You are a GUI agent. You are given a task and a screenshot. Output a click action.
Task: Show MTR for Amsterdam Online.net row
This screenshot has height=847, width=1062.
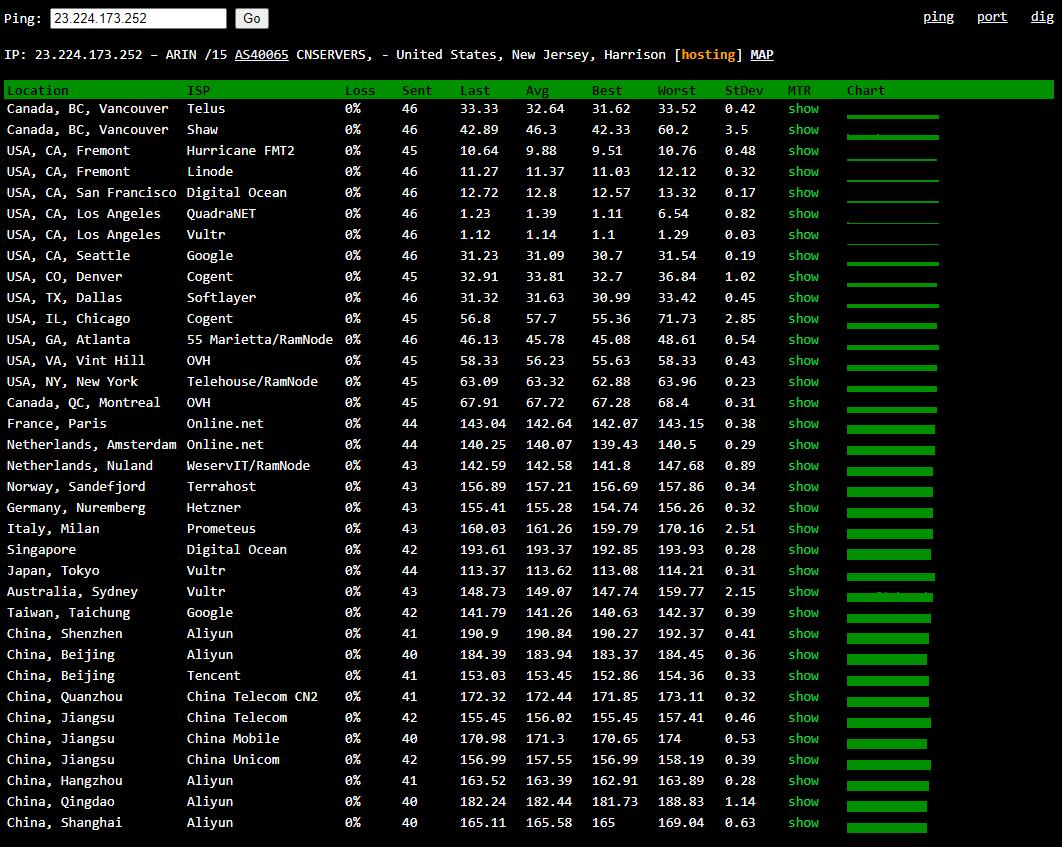803,444
